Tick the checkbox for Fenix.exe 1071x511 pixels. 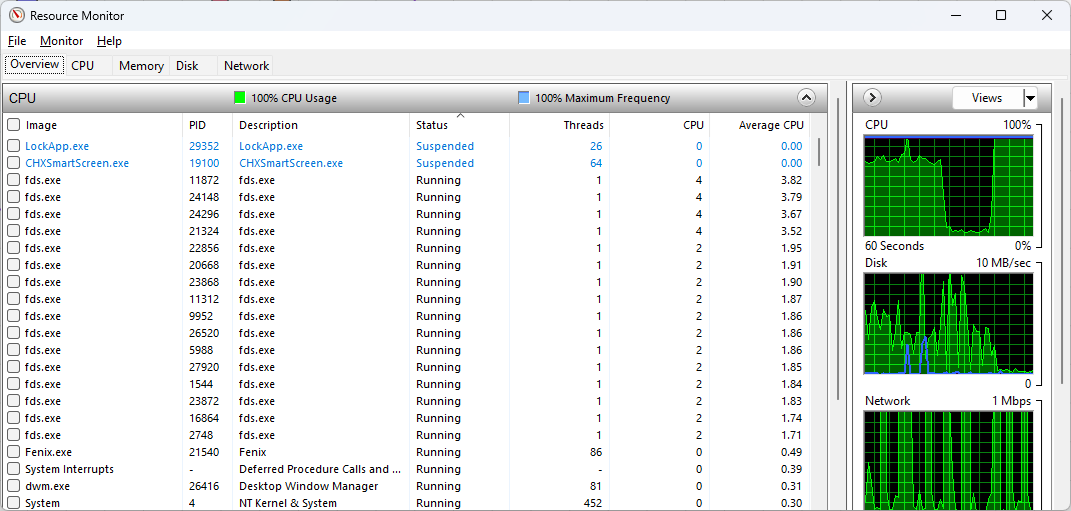(x=14, y=452)
